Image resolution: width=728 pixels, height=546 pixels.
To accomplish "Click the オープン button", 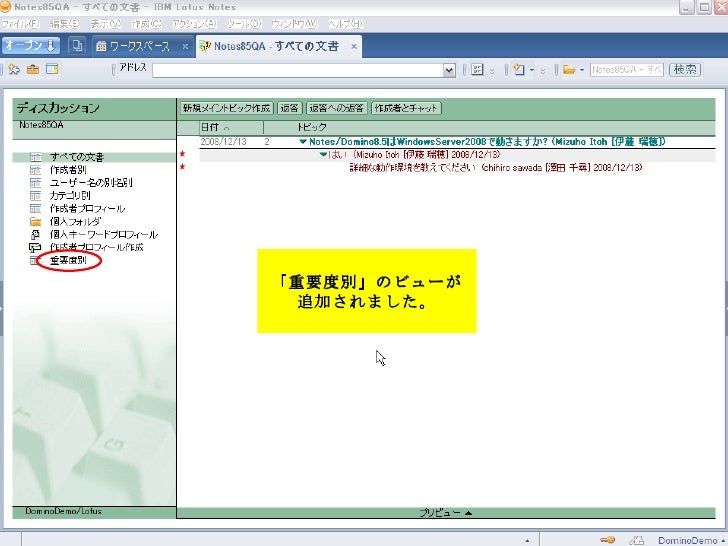I will pos(30,46).
